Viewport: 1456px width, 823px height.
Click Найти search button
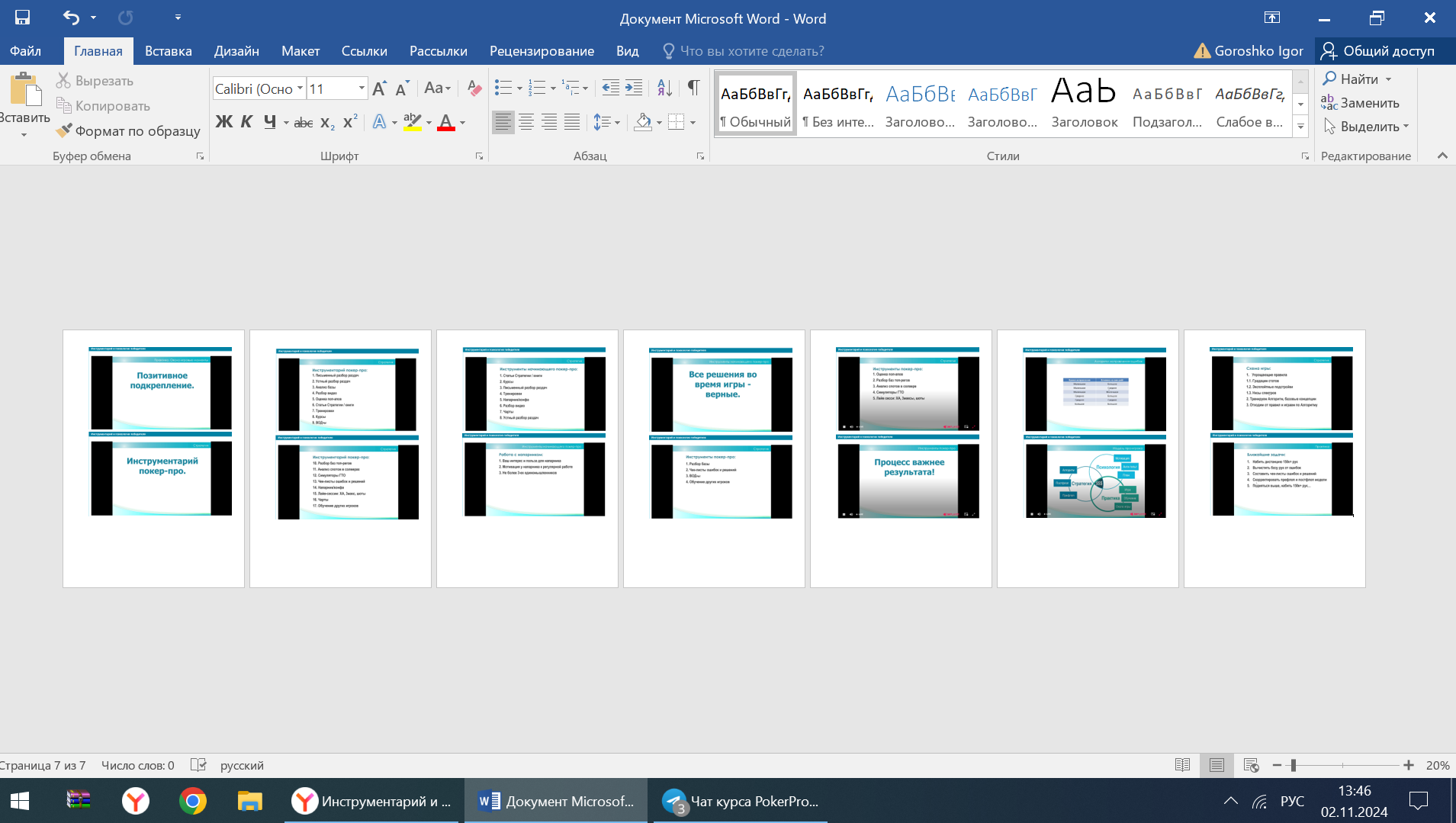tap(1351, 79)
